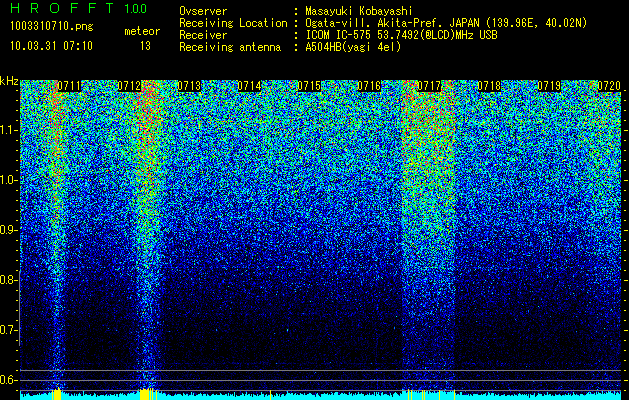Click the 0712 time marker
Screen dimensions: 629x400
(x=129, y=86)
